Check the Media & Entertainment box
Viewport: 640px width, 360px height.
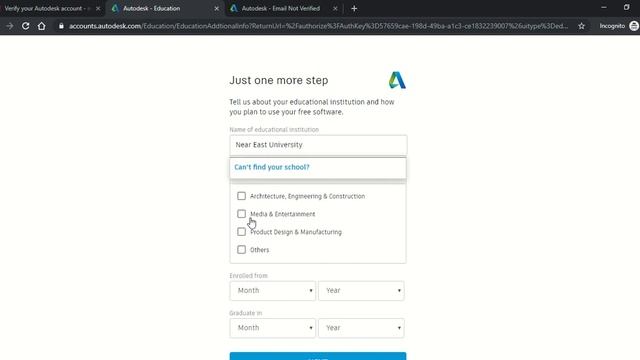(241, 214)
